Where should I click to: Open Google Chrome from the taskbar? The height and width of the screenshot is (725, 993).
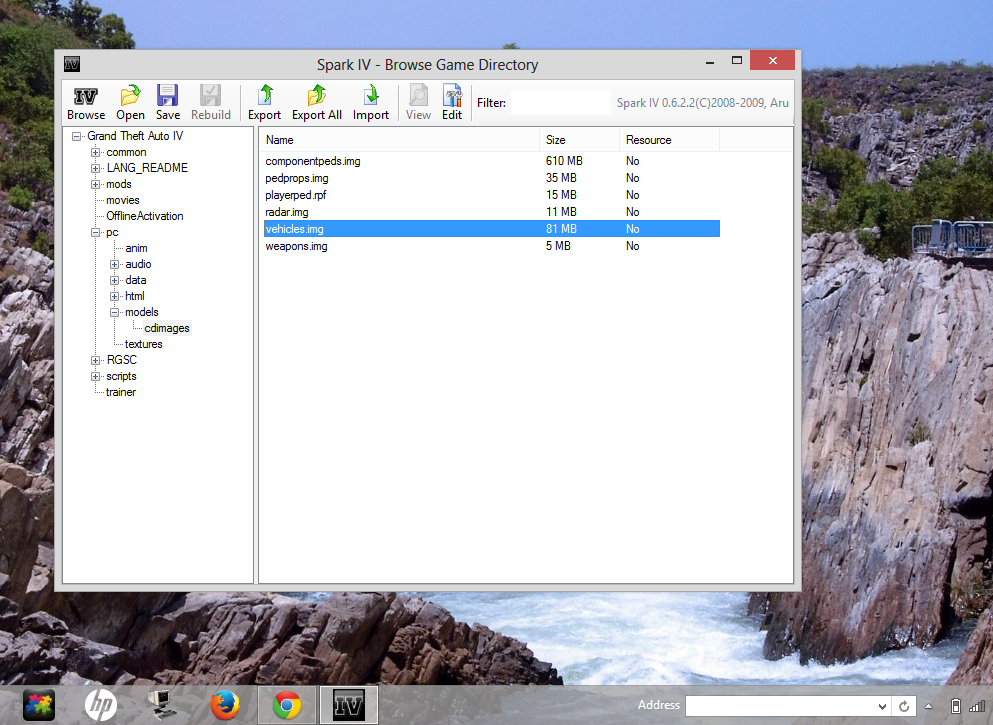click(x=286, y=705)
